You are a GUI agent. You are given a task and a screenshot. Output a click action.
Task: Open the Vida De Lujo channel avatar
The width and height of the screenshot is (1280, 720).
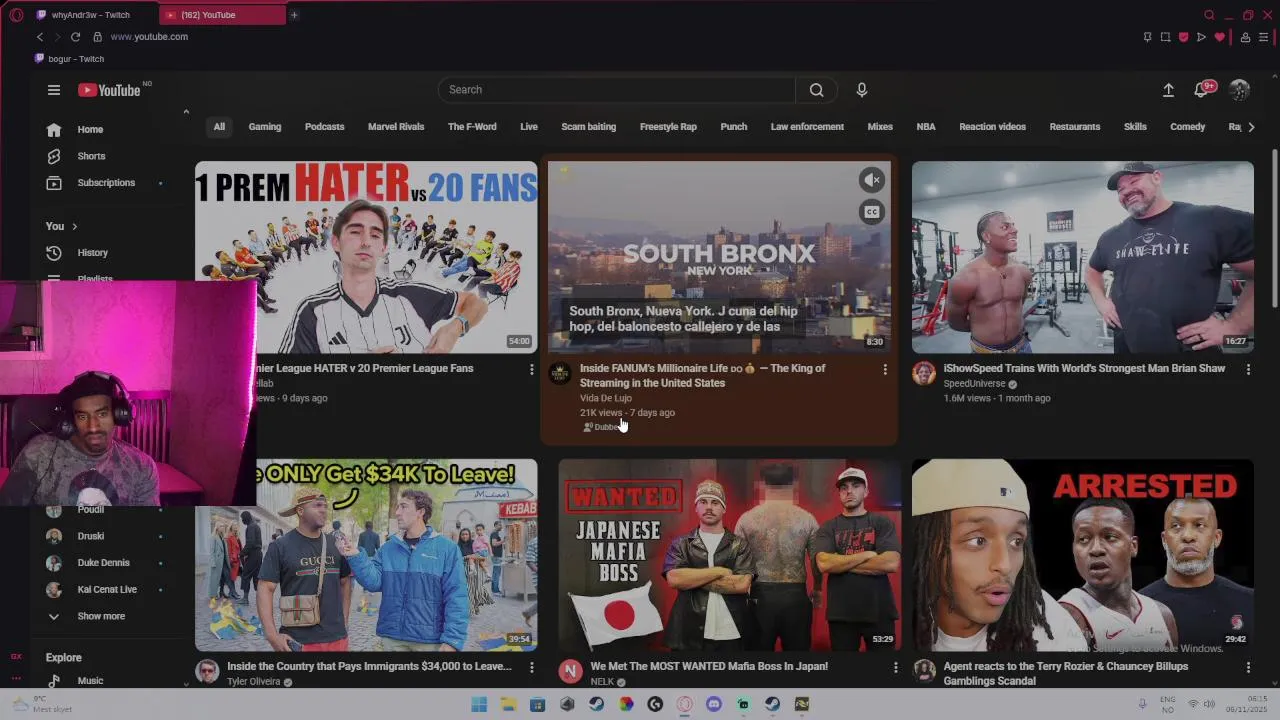(x=560, y=373)
